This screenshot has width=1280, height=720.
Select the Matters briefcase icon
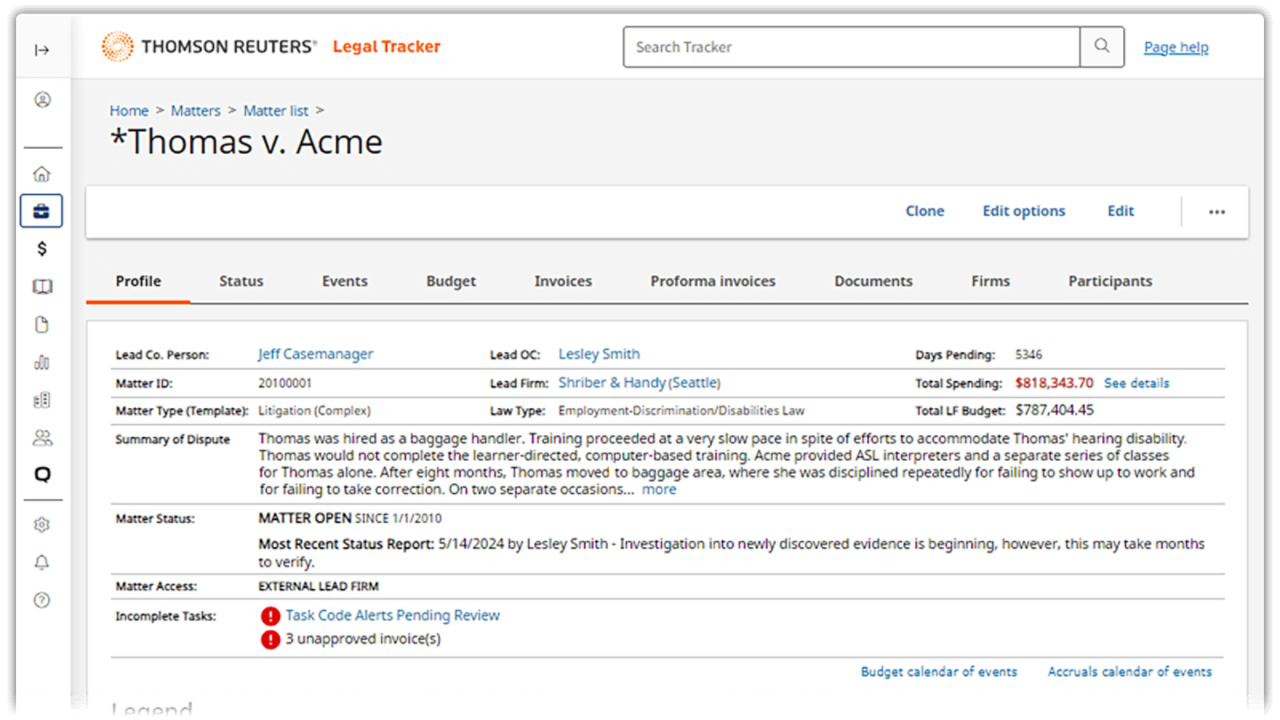click(x=42, y=211)
